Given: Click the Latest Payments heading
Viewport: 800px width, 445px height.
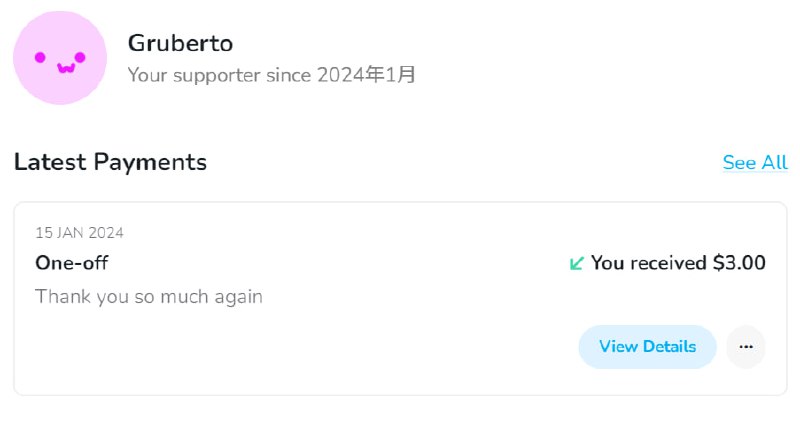Looking at the screenshot, I should coord(110,162).
